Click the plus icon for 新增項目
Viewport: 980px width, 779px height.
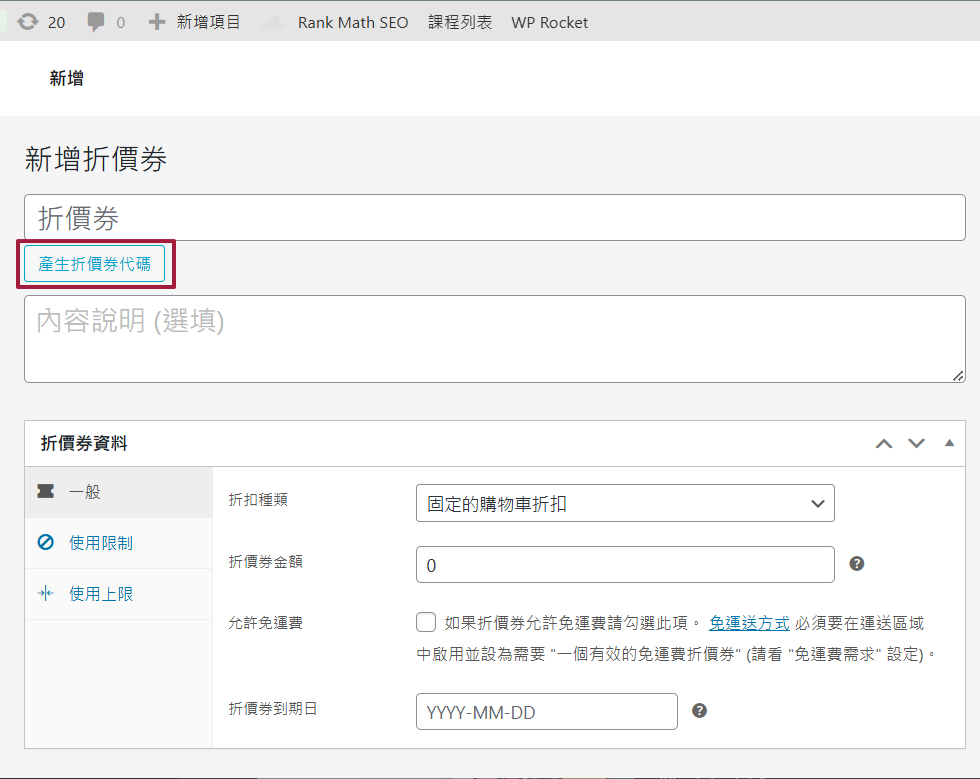[157, 22]
